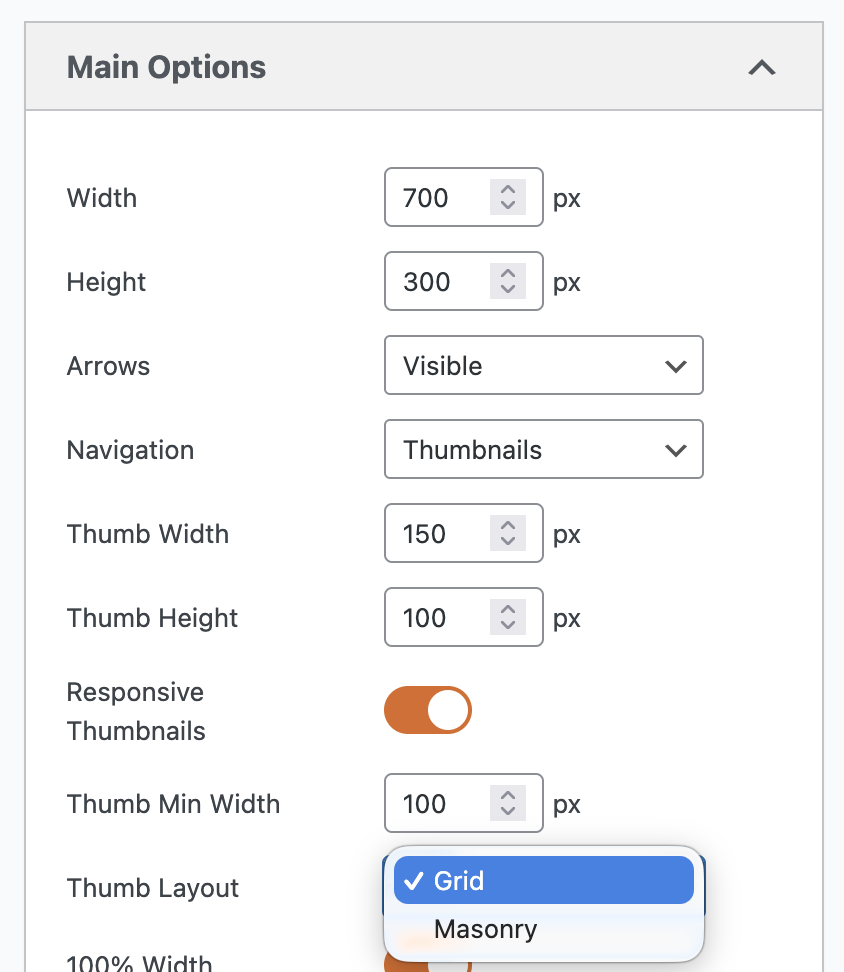Click the Responsive Thumbnails label
844x972 pixels.
(x=136, y=711)
